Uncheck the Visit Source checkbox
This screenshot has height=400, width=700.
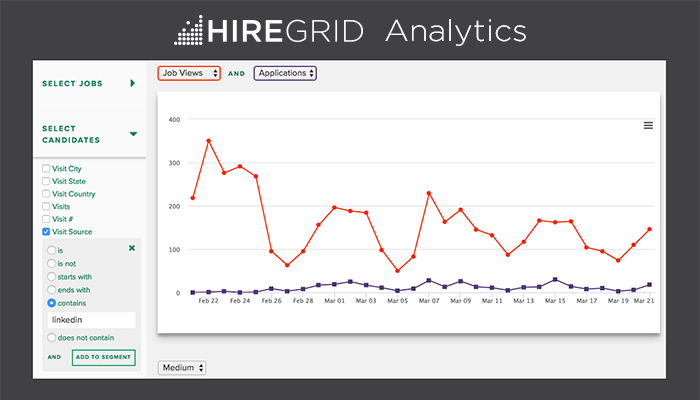pos(46,231)
